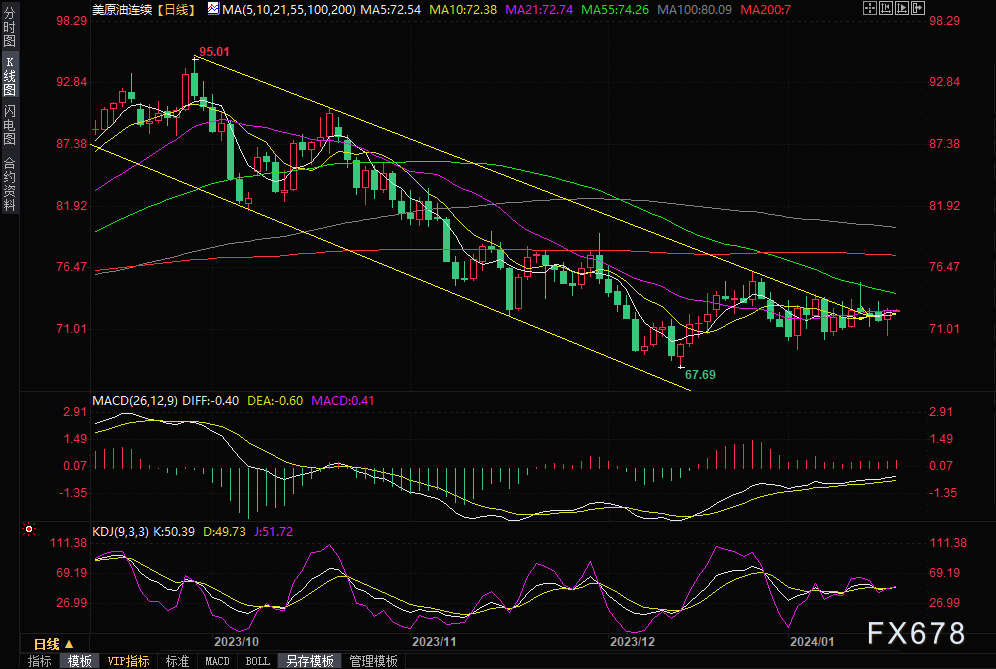Click the red sun icon beside KDJ

[29, 529]
